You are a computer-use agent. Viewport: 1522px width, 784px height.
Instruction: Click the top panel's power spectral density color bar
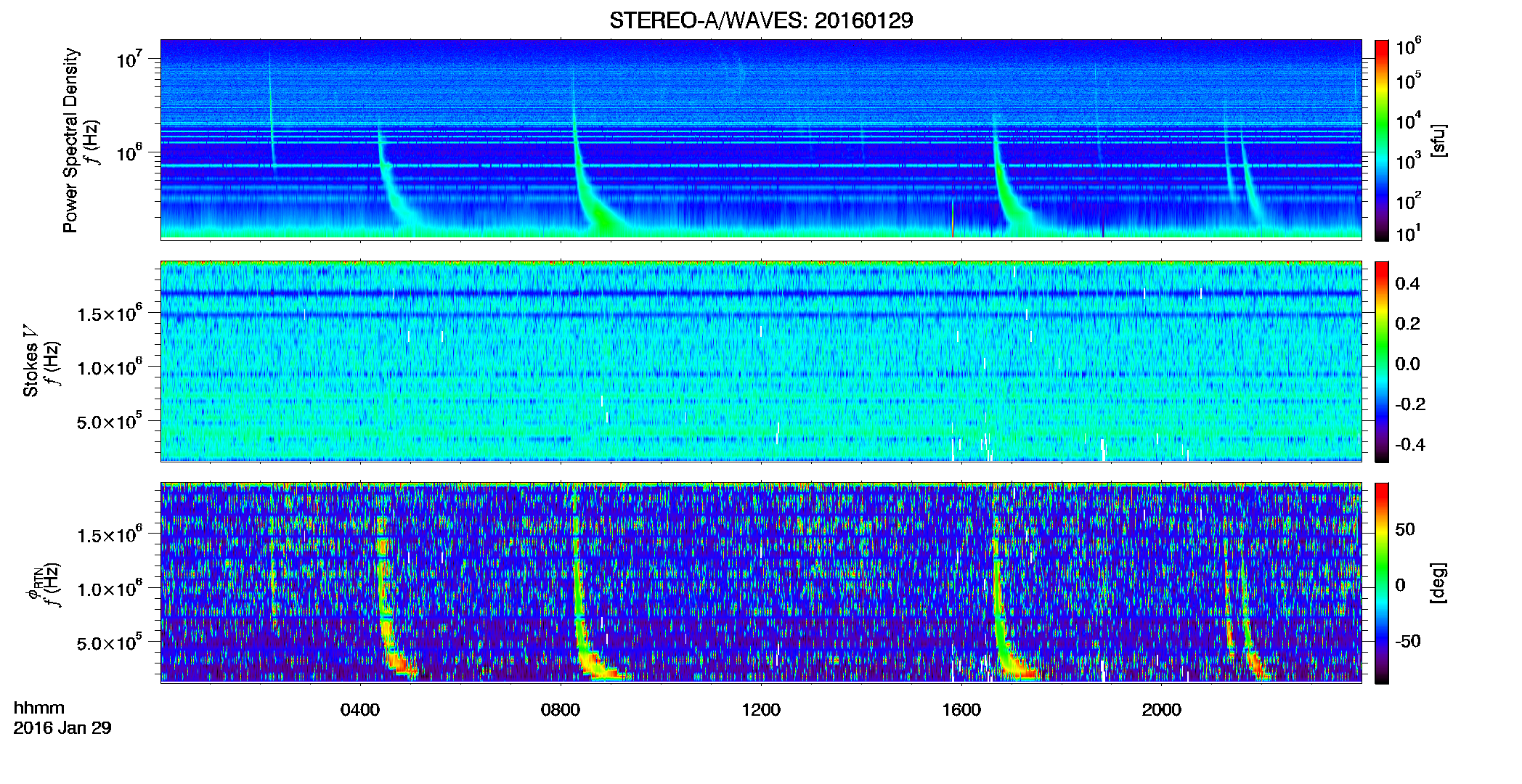pos(1382,140)
